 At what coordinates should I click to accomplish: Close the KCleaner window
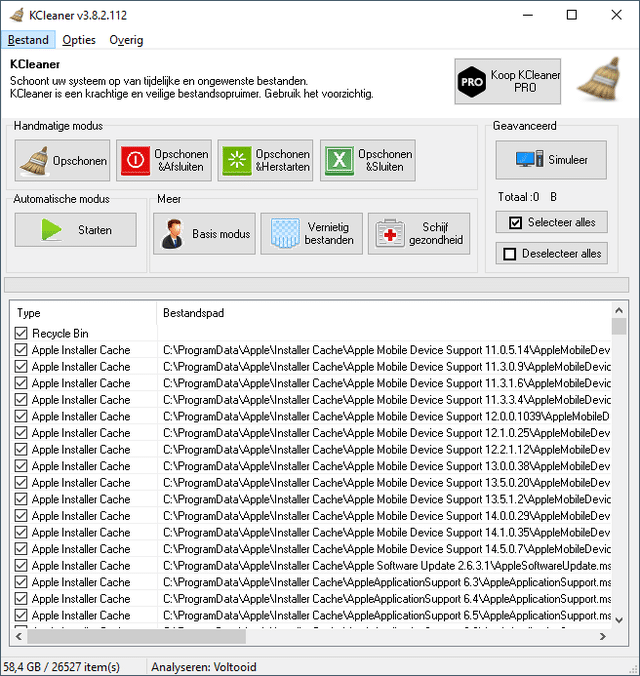[616, 15]
